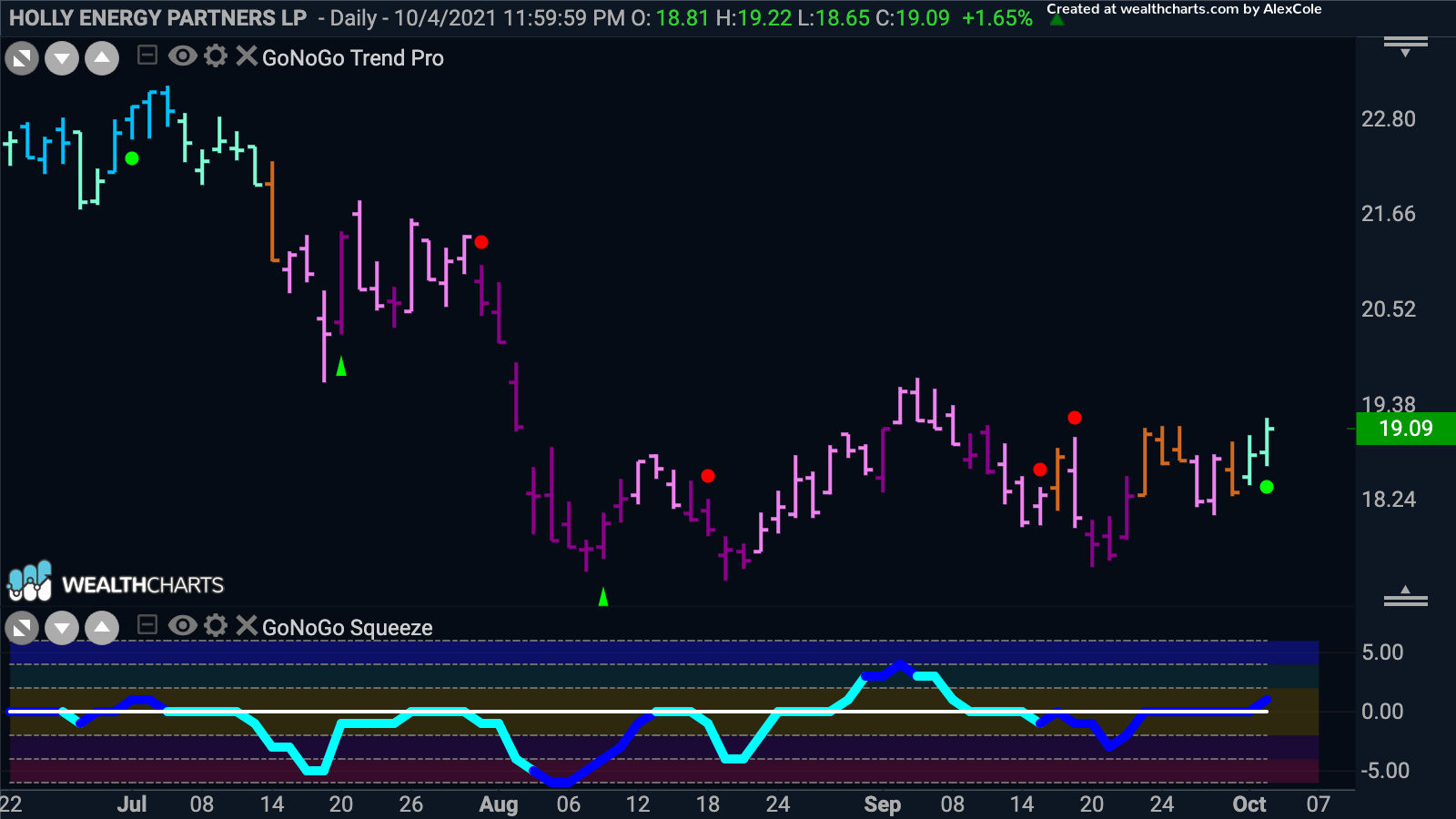The image size is (1456, 819).
Task: Remove the GoNoGo Trend Pro indicator
Action: pos(246,56)
